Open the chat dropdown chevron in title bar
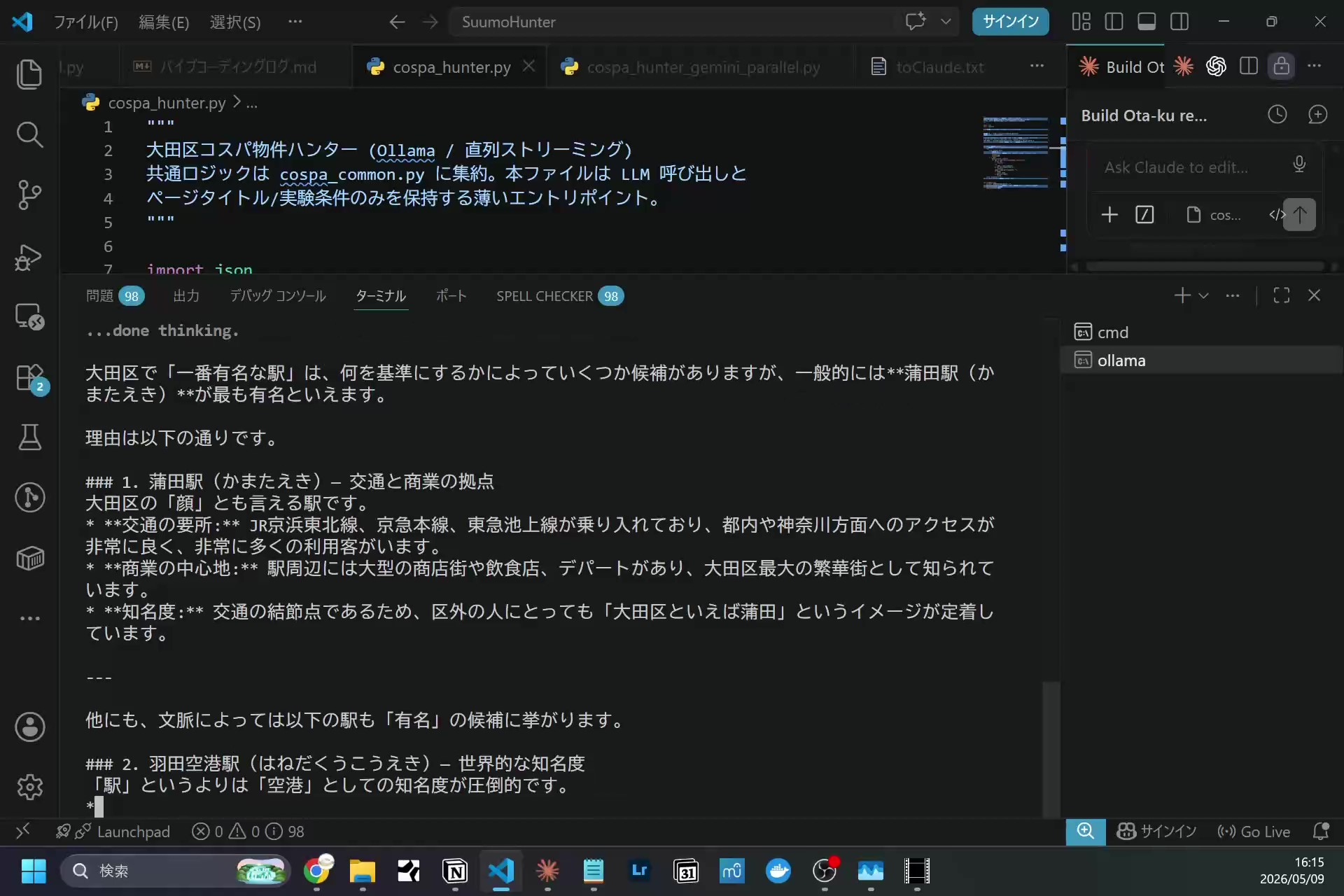1344x896 pixels. point(946,22)
